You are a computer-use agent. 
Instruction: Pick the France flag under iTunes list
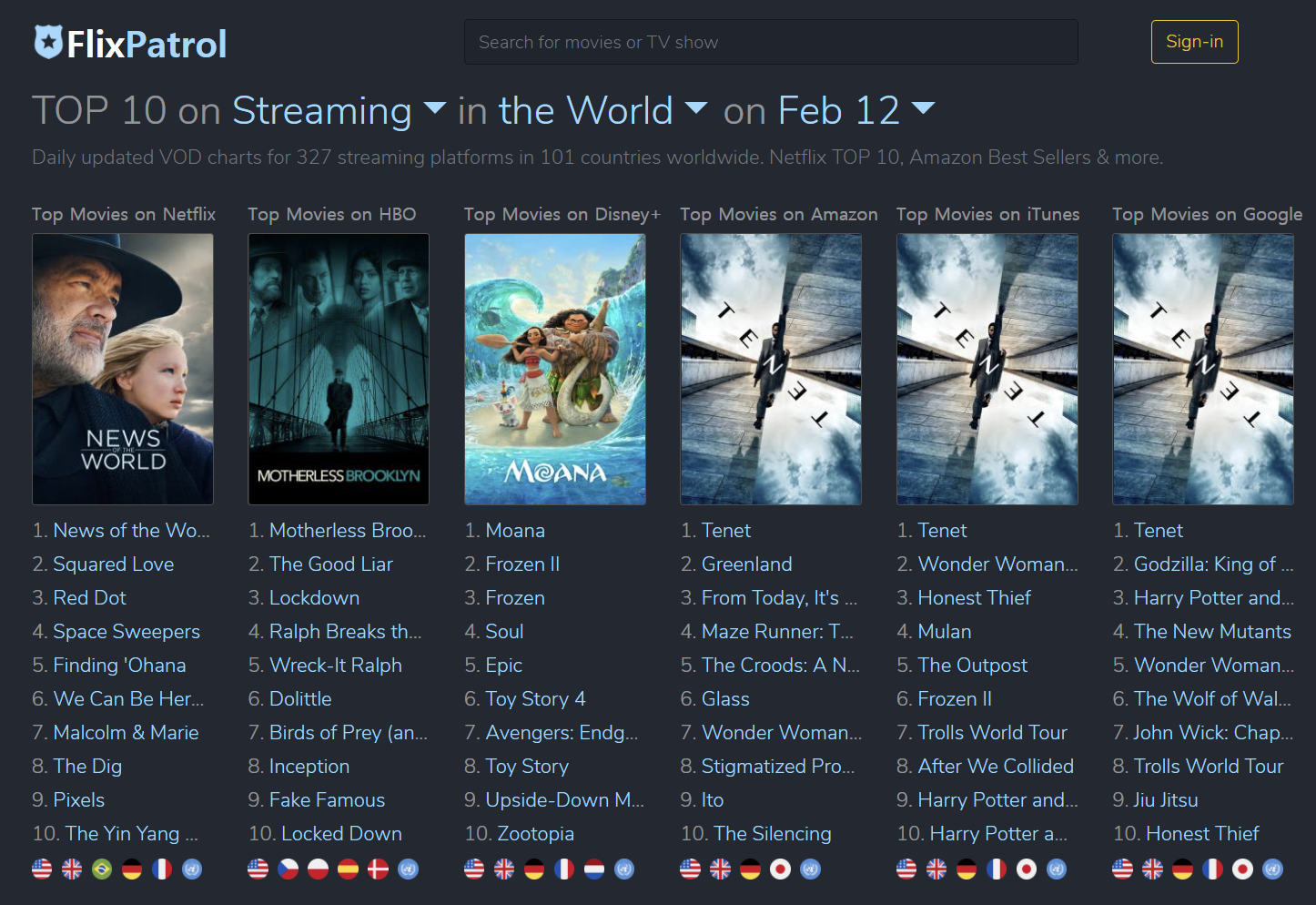pyautogui.click(x=997, y=869)
